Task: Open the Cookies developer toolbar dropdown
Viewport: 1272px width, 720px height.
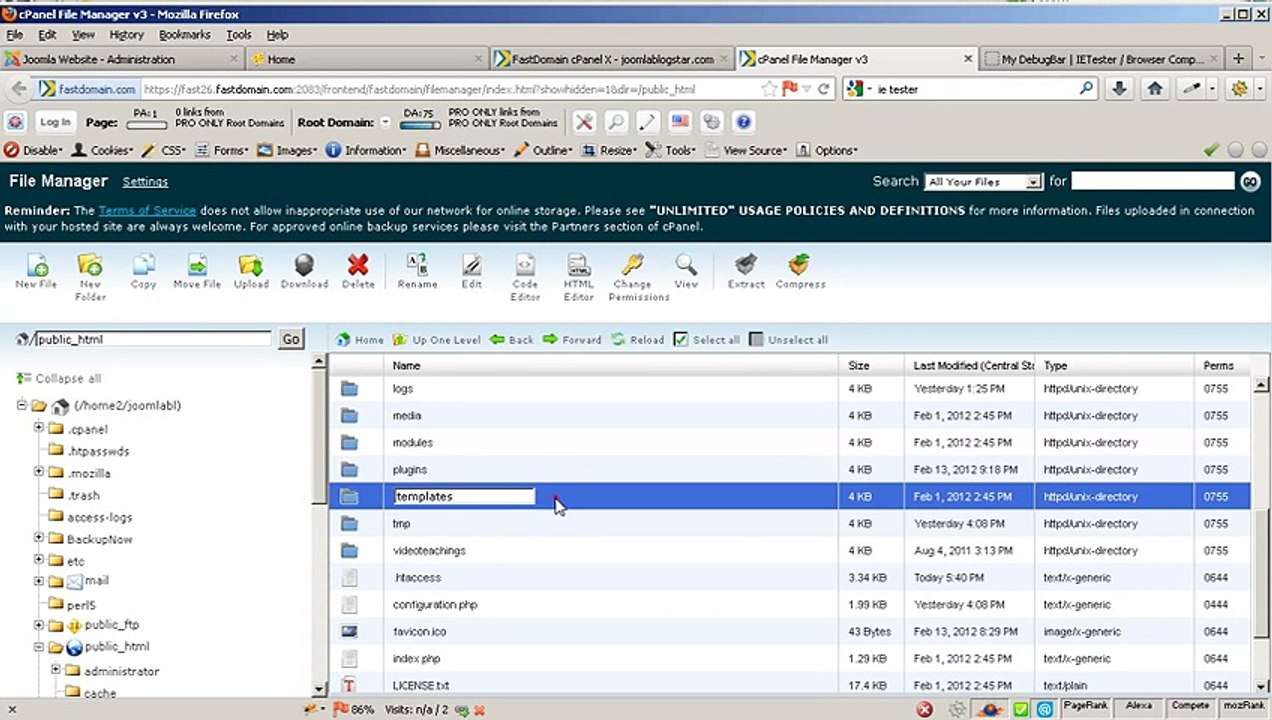Action: pyautogui.click(x=102, y=150)
